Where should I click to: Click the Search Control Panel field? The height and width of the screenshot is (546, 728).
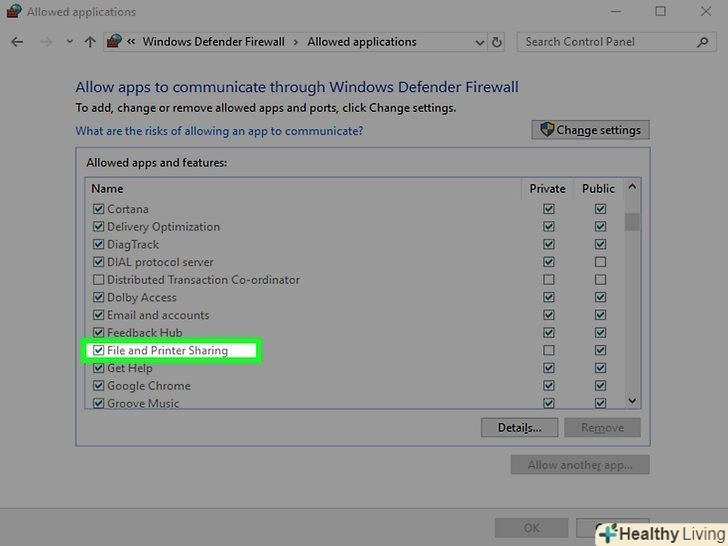[616, 42]
